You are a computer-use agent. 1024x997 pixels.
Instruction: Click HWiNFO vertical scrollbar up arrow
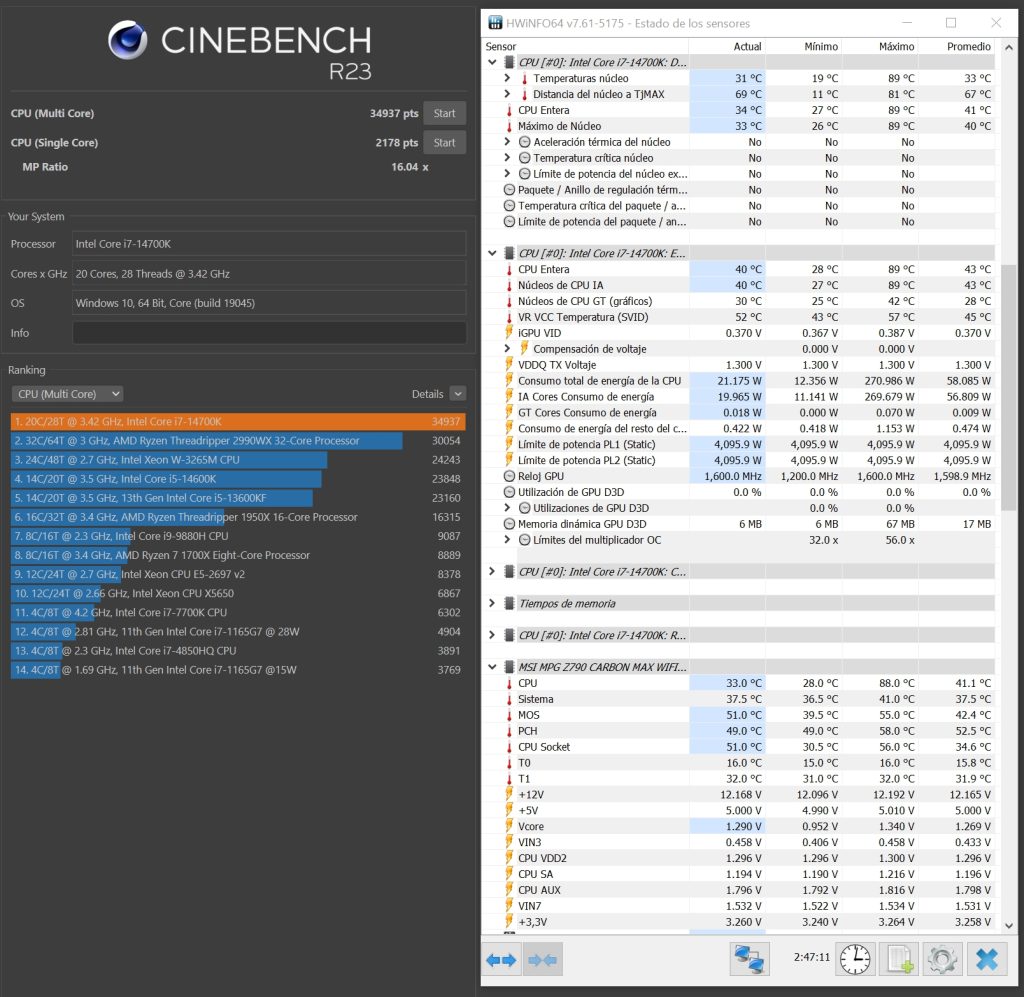tap(1008, 47)
